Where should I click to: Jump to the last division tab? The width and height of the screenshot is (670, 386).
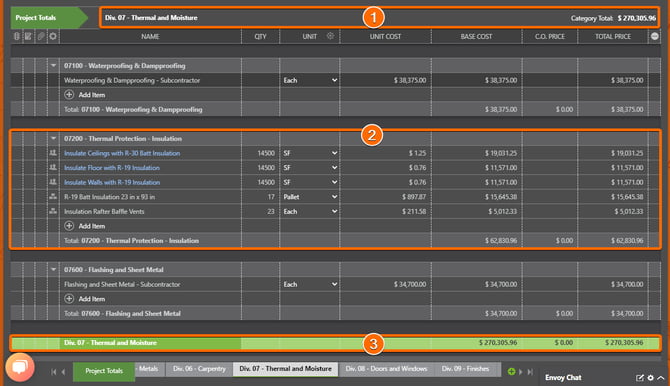(x=530, y=372)
